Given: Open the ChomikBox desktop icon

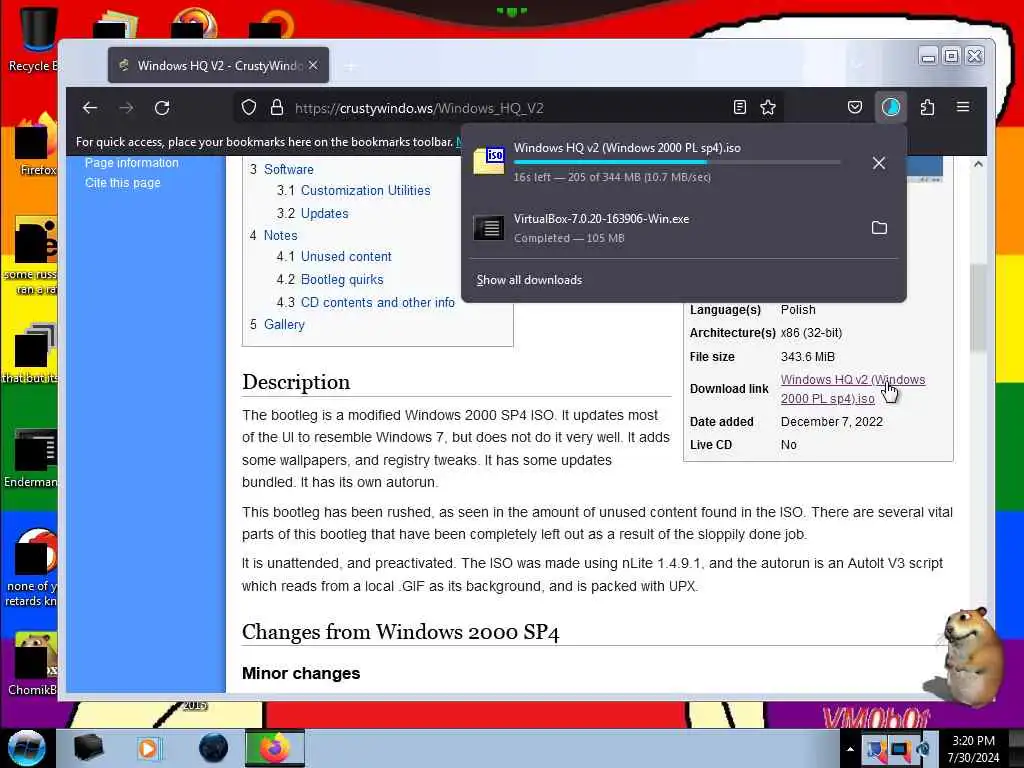Looking at the screenshot, I should (x=33, y=664).
